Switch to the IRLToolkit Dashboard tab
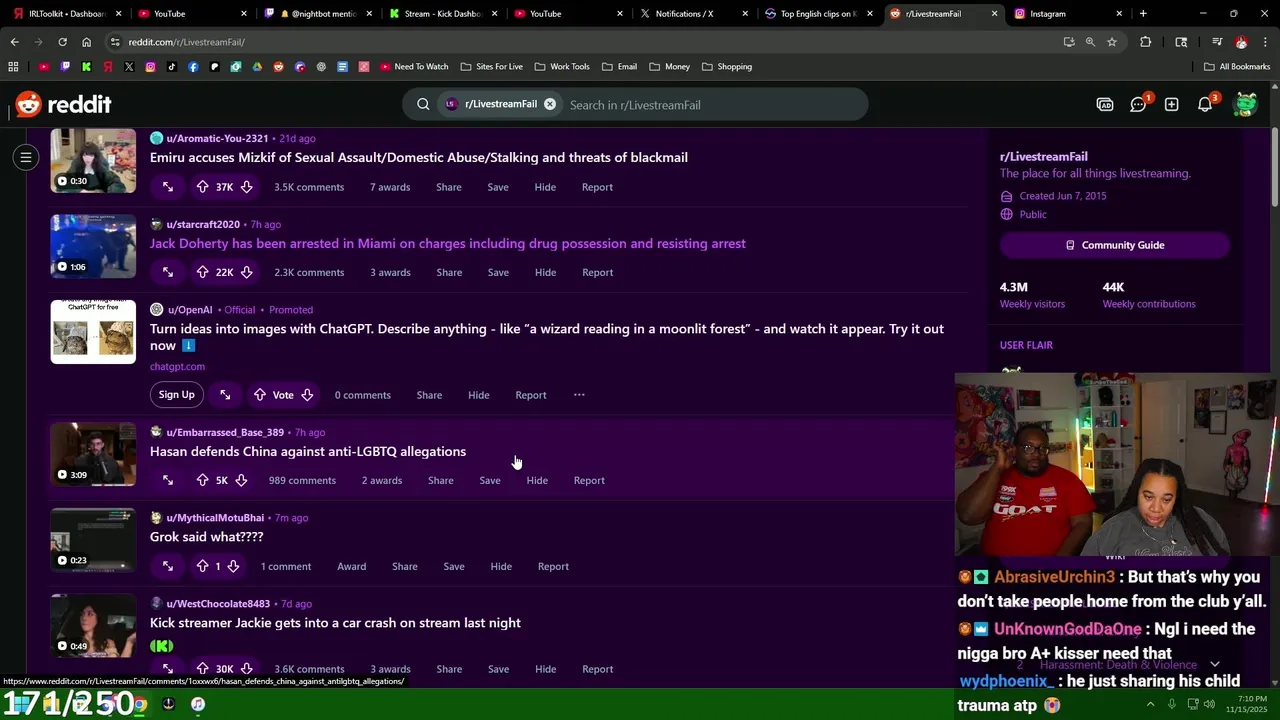Screen dimensions: 1280x720 (x=66, y=14)
